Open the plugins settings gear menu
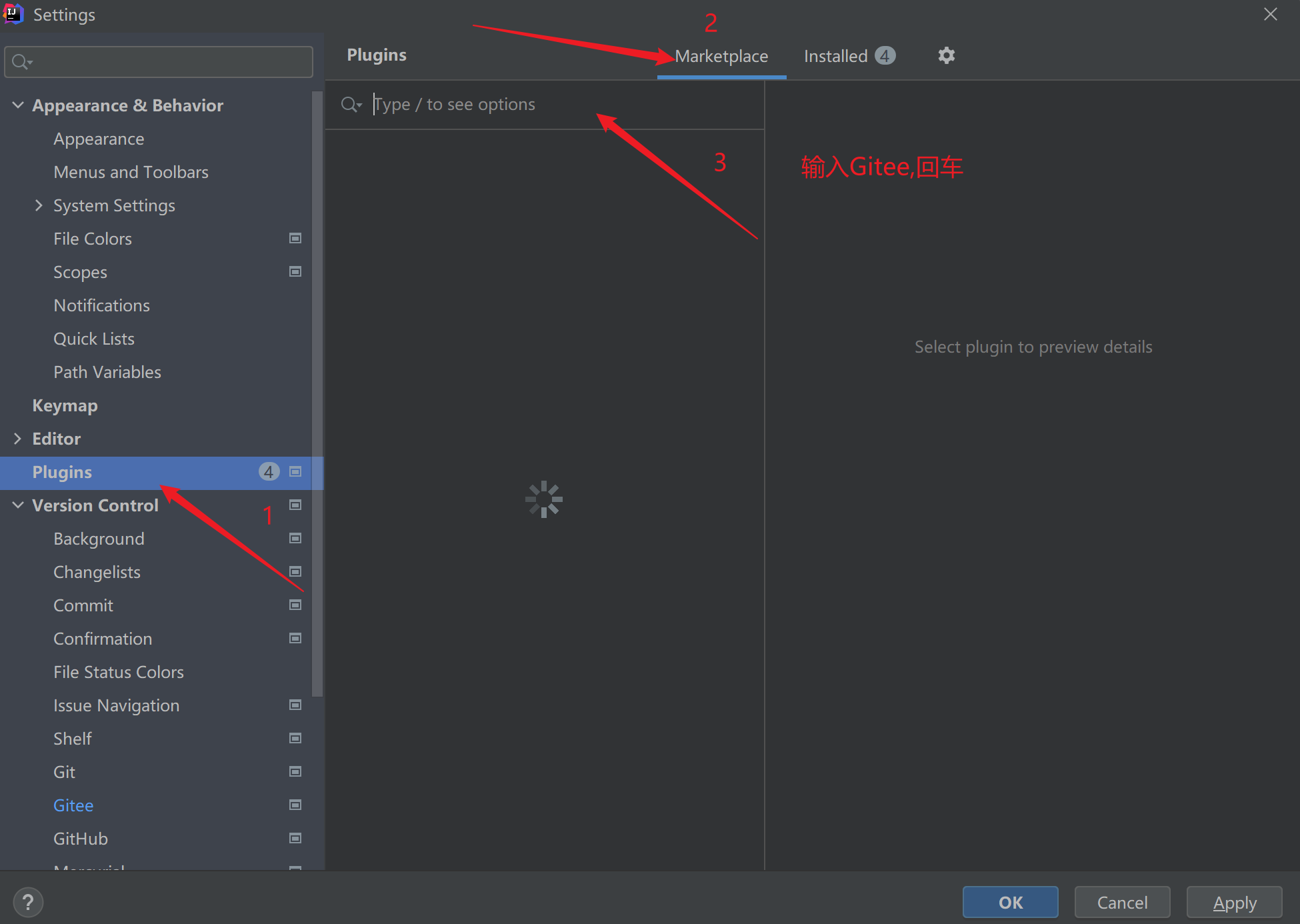Screen dimensions: 1300x924 pos(946,55)
